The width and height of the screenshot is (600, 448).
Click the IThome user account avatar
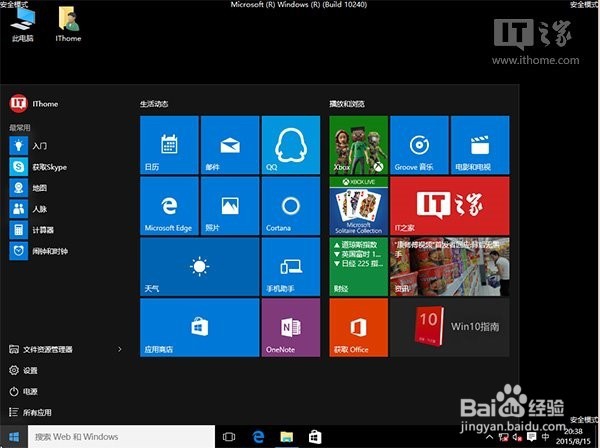click(18, 104)
